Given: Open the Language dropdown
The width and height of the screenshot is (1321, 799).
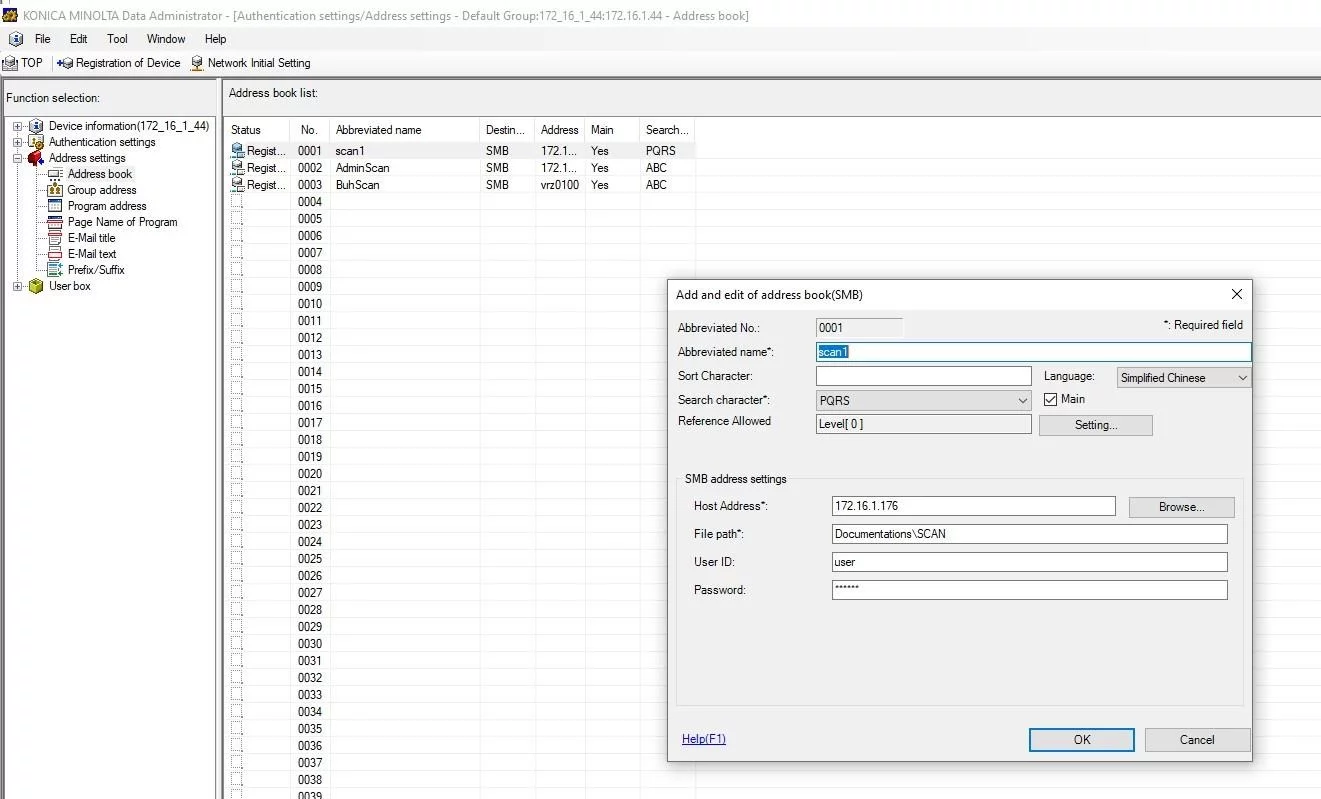Looking at the screenshot, I should [x=1184, y=378].
